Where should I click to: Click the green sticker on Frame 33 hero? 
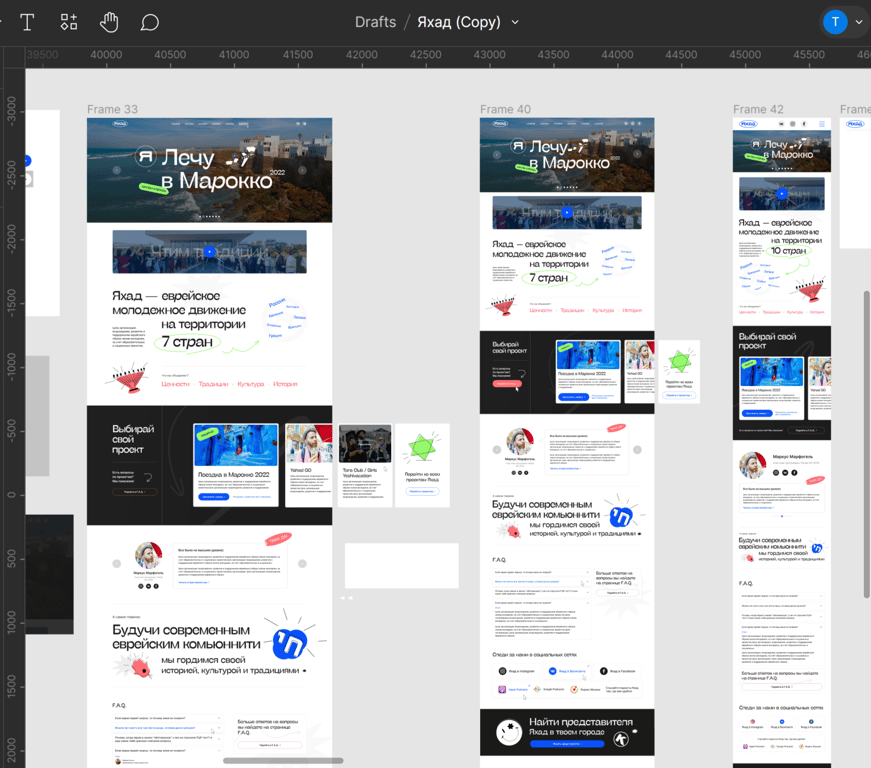click(x=153, y=188)
